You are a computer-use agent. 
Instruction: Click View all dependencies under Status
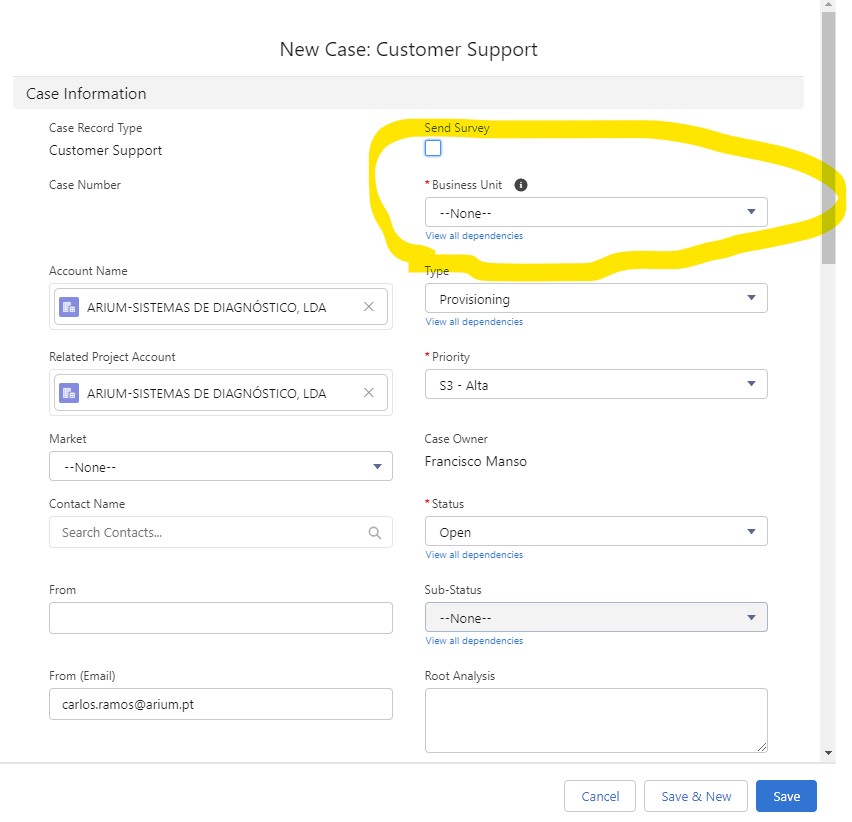[x=474, y=555]
